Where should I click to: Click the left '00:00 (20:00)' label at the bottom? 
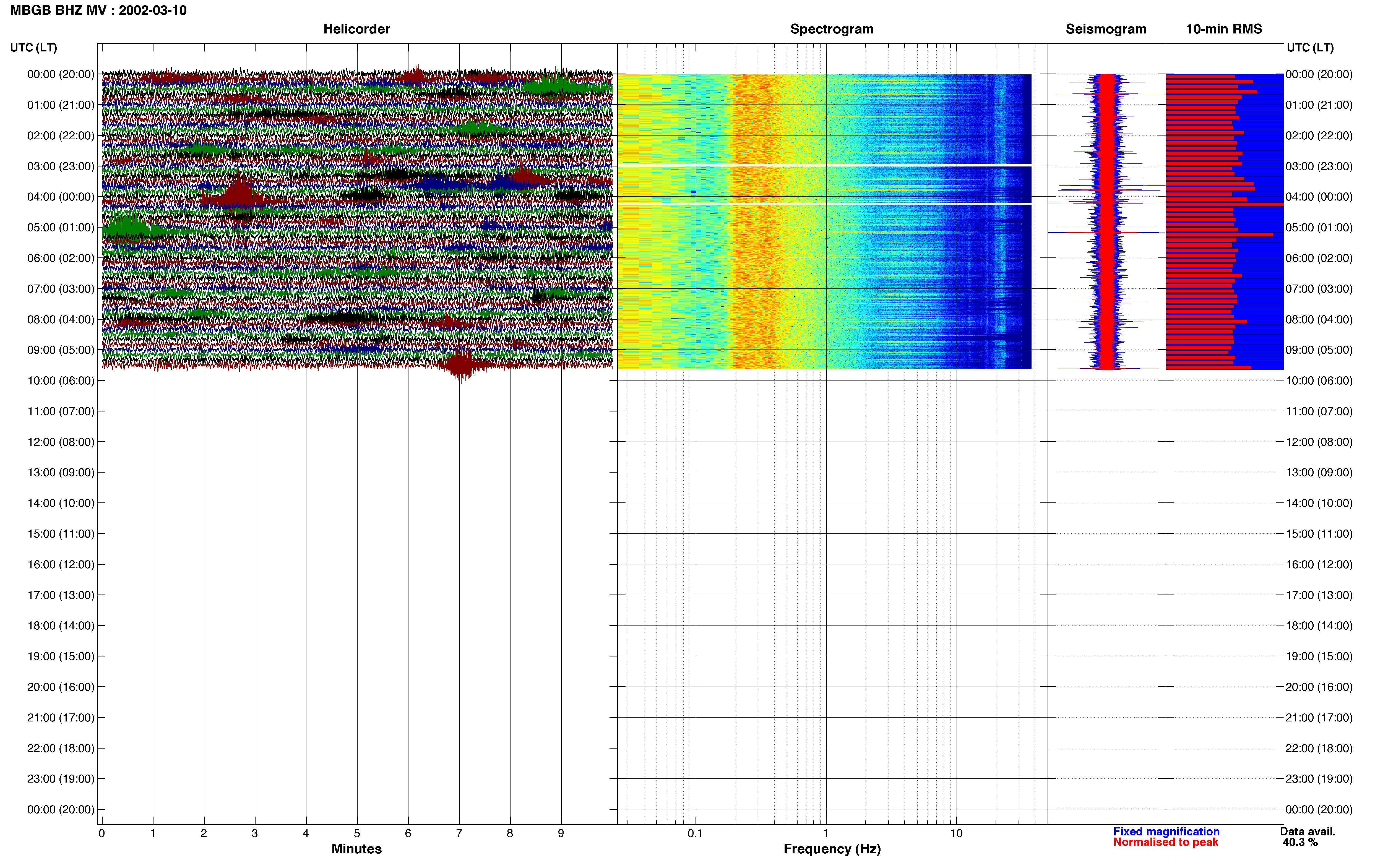61,809
